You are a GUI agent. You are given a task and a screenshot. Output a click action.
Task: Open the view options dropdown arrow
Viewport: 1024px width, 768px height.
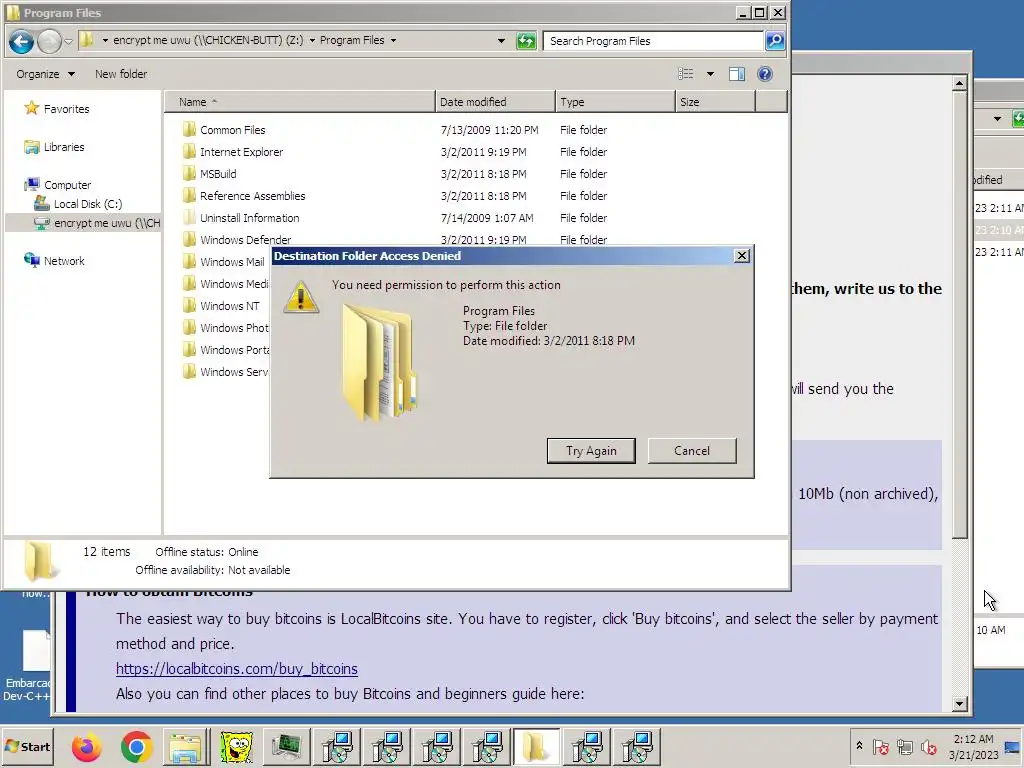click(x=710, y=74)
